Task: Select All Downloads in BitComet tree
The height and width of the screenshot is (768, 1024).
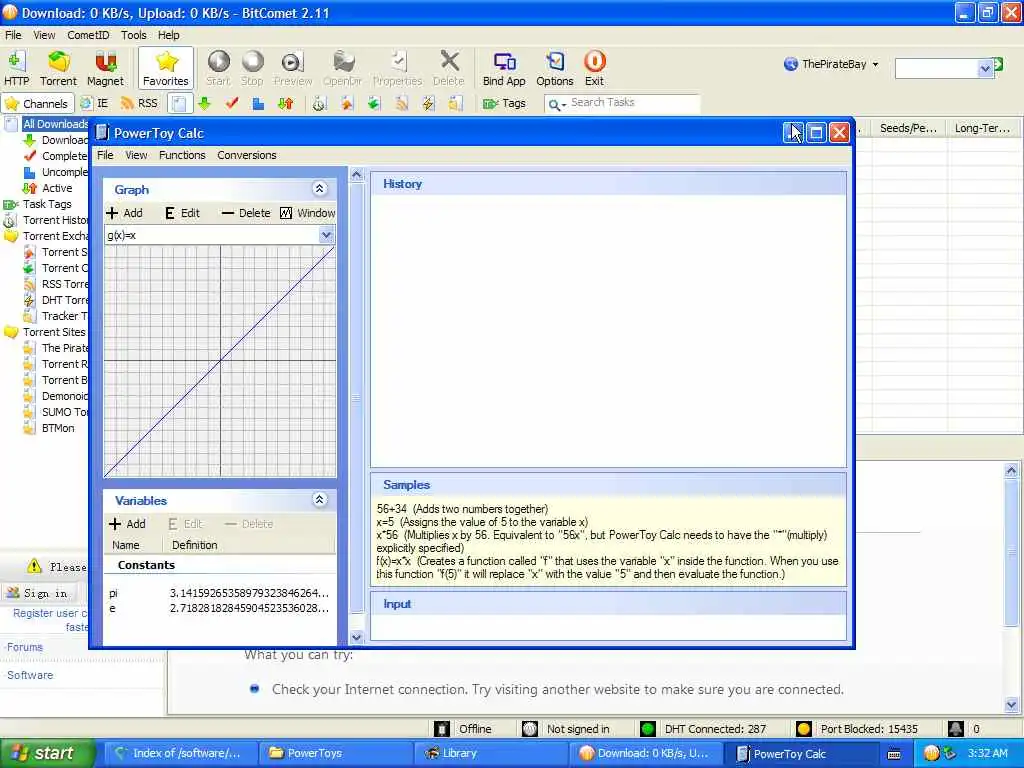Action: 55,124
